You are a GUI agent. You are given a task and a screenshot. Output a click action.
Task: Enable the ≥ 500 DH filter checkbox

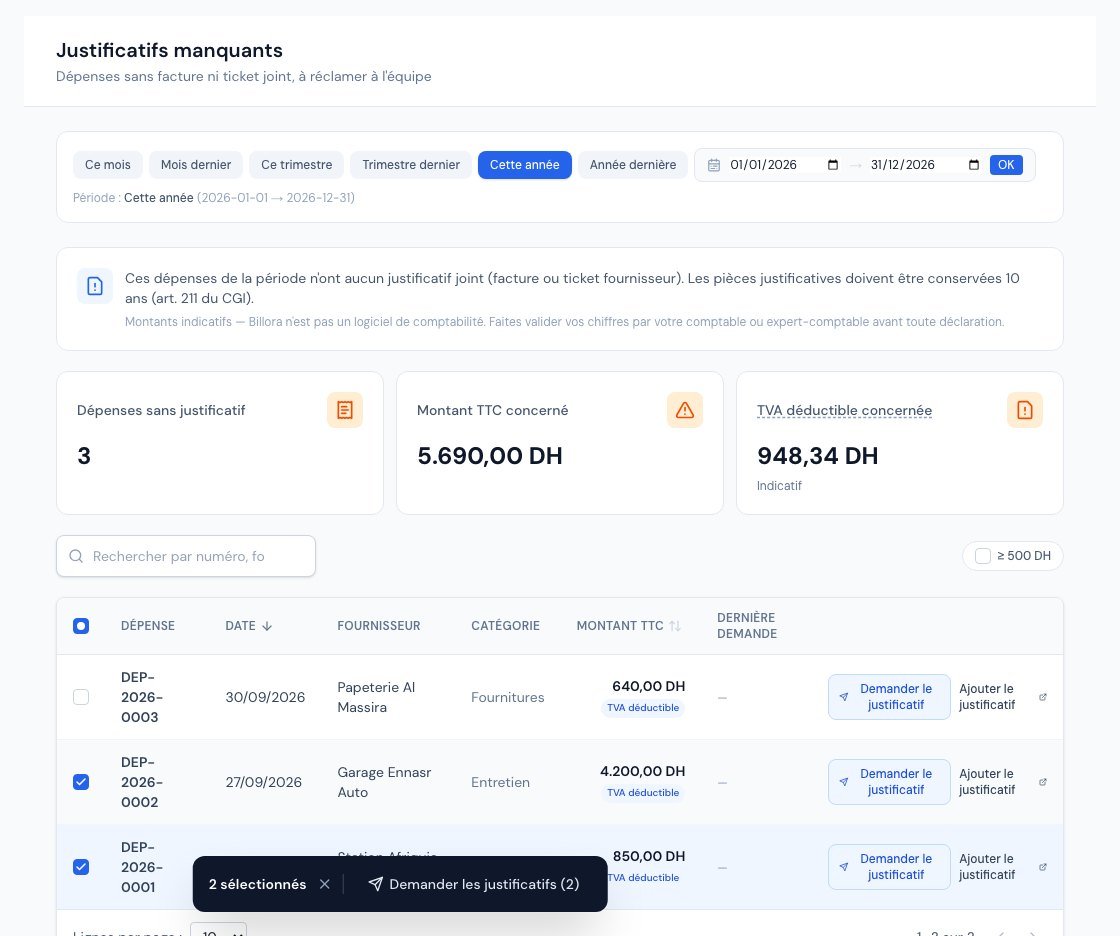click(983, 556)
